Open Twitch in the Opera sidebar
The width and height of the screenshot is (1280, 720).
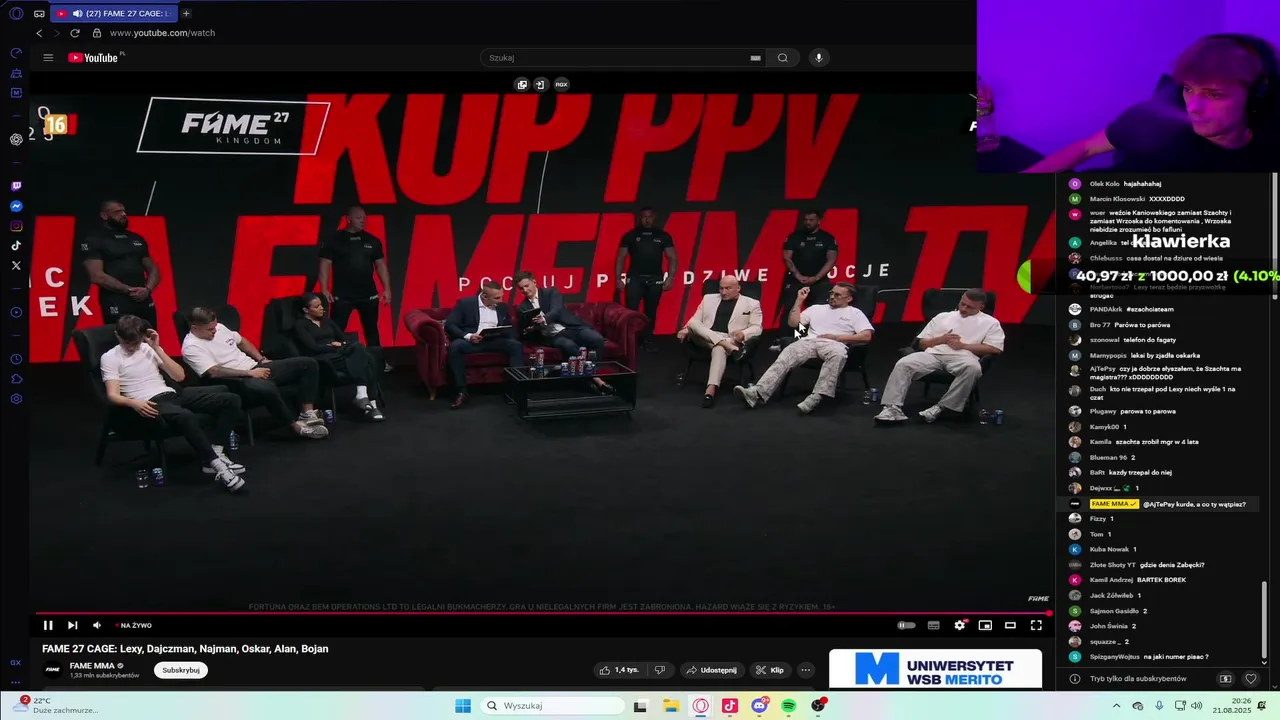(16, 186)
